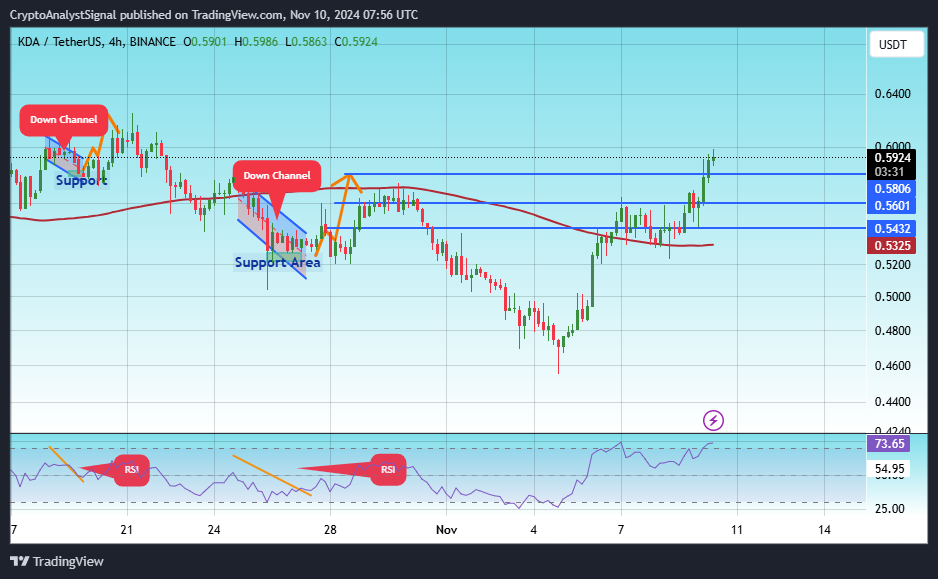Click the 0.6400 price axis label
This screenshot has height=579, width=938.
pos(893,94)
